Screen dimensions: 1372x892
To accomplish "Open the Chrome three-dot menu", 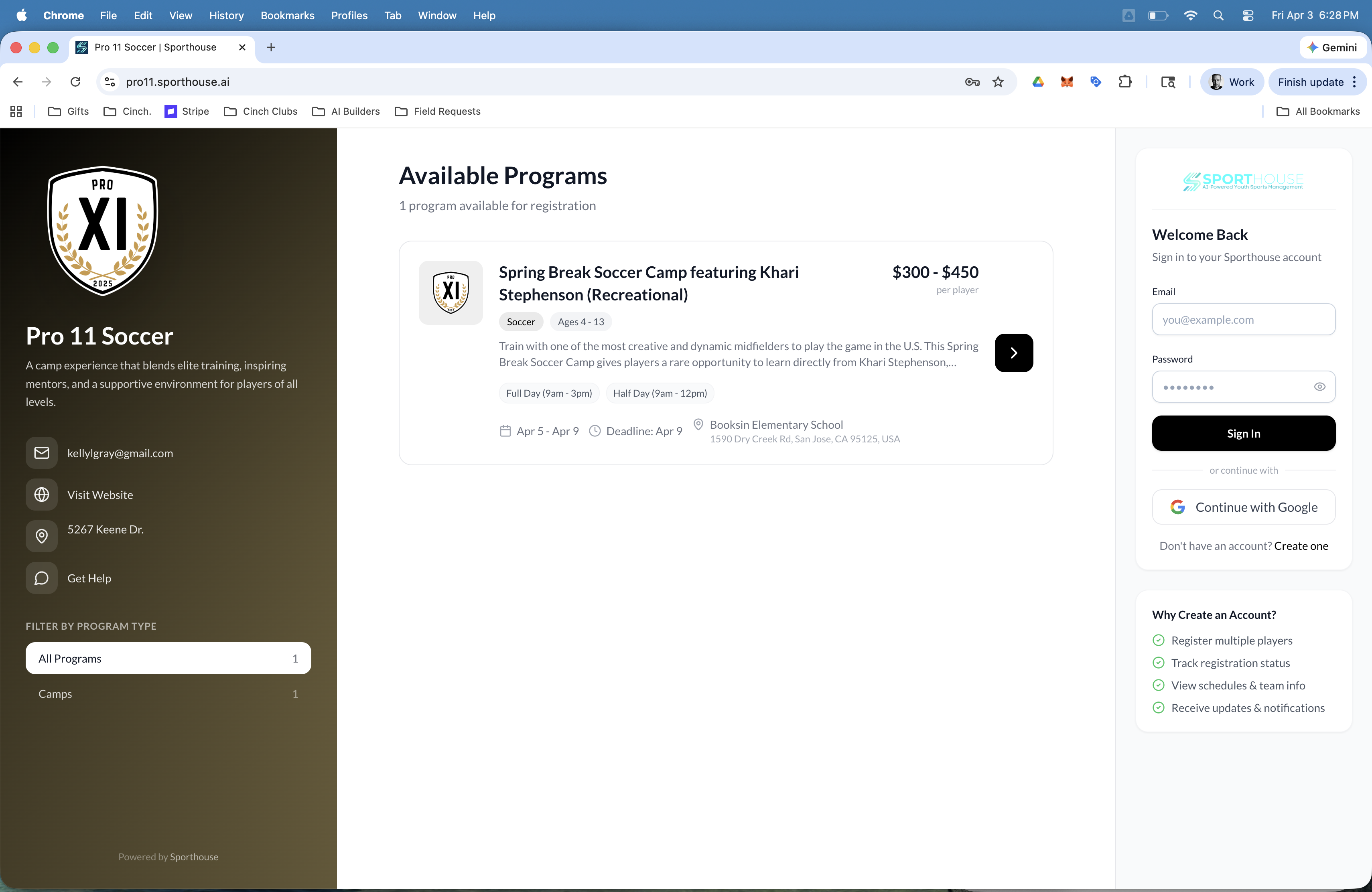I will pyautogui.click(x=1355, y=82).
